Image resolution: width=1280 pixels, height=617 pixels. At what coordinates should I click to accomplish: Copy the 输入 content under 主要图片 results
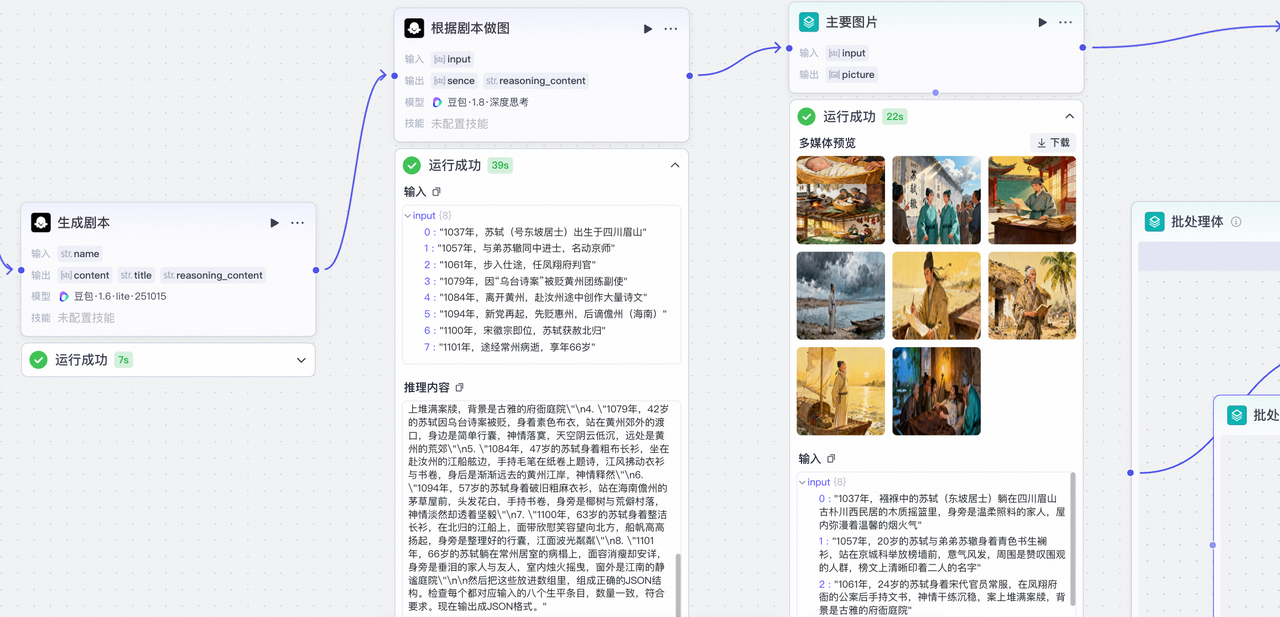(x=831, y=459)
